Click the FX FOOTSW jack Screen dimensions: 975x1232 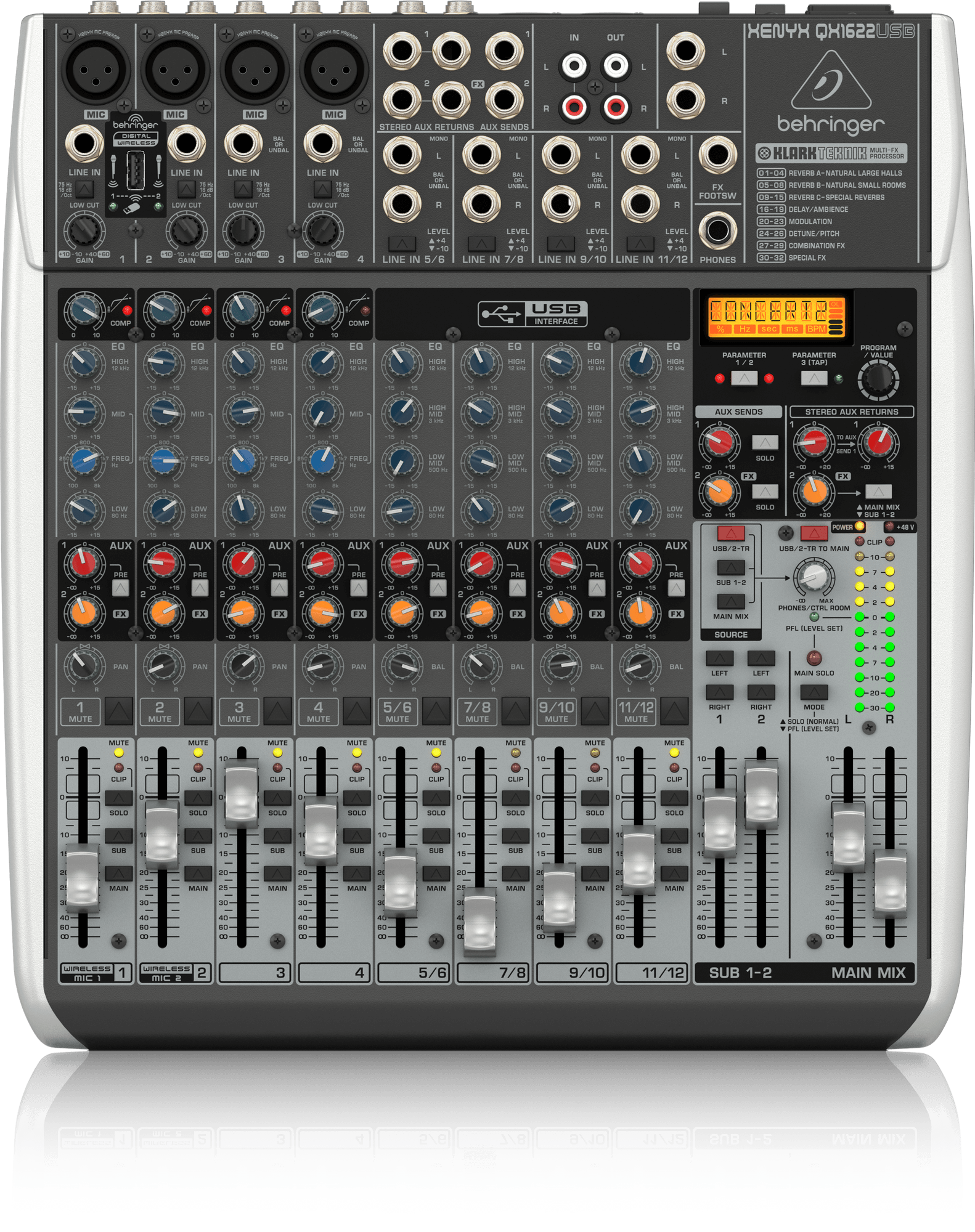coord(717,155)
